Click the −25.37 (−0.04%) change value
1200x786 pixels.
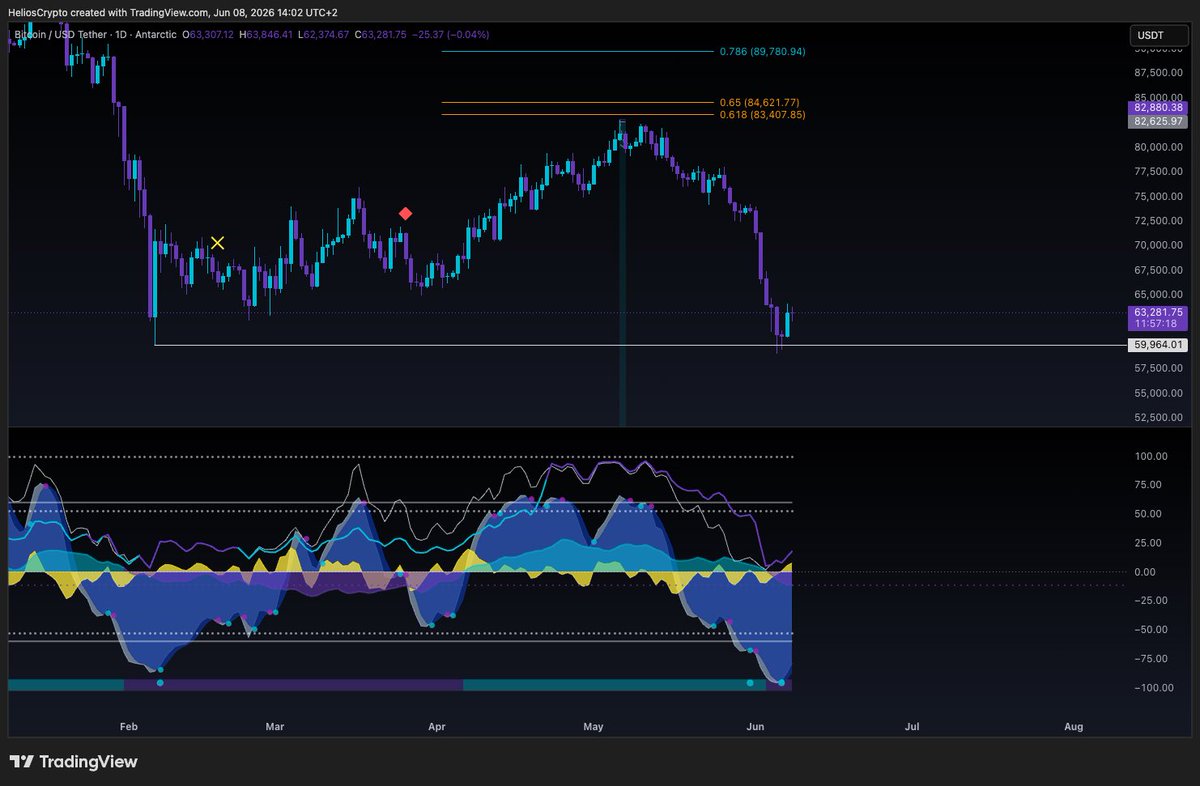click(x=453, y=35)
